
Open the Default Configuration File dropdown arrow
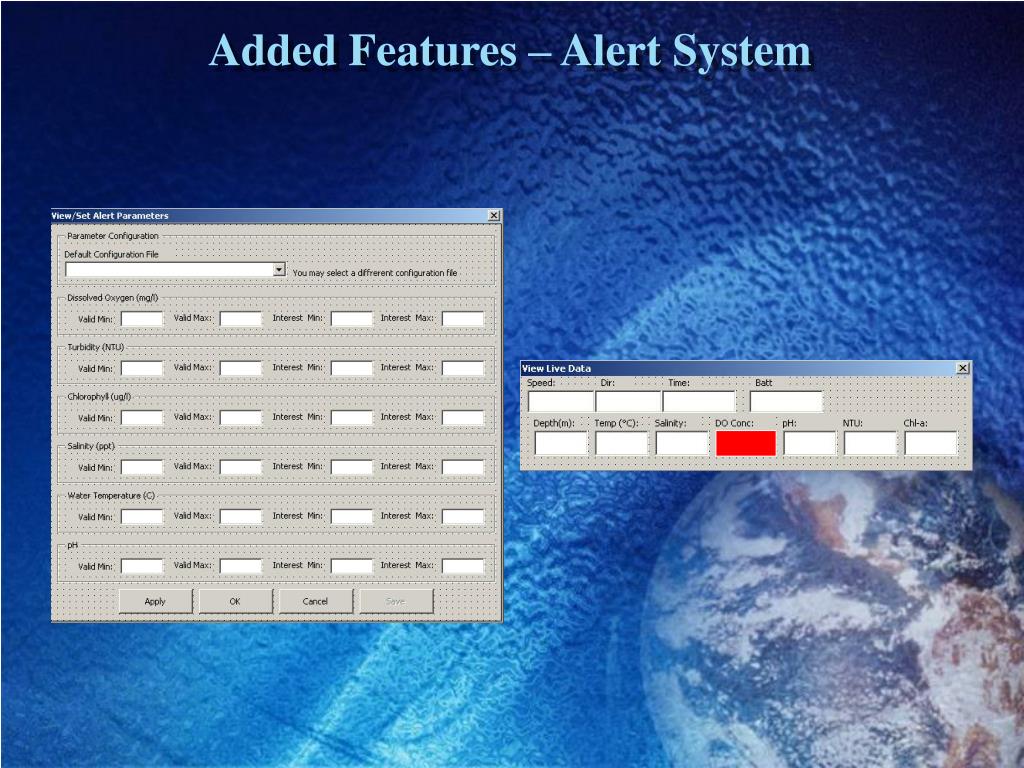pos(279,270)
